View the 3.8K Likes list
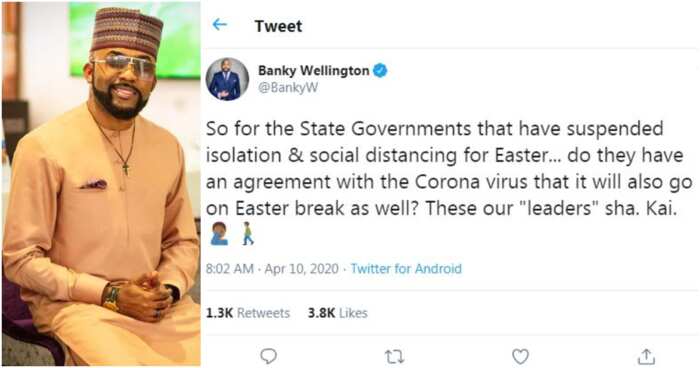Viewport: 700px width, 368px height. tap(338, 313)
